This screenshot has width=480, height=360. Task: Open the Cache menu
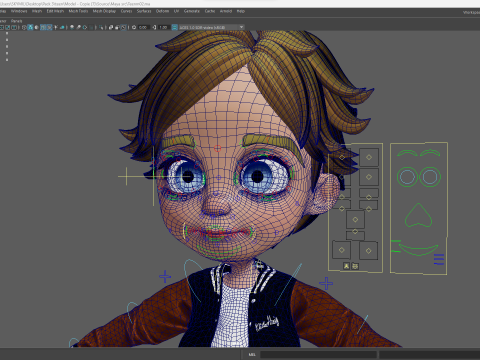point(210,11)
